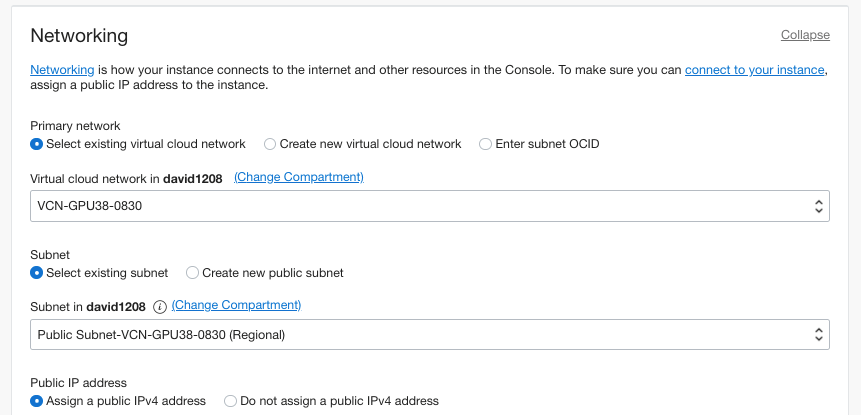Click the up-down arrows on the VCN-GPU38-0830 field
This screenshot has width=861, height=415.
tap(819, 207)
